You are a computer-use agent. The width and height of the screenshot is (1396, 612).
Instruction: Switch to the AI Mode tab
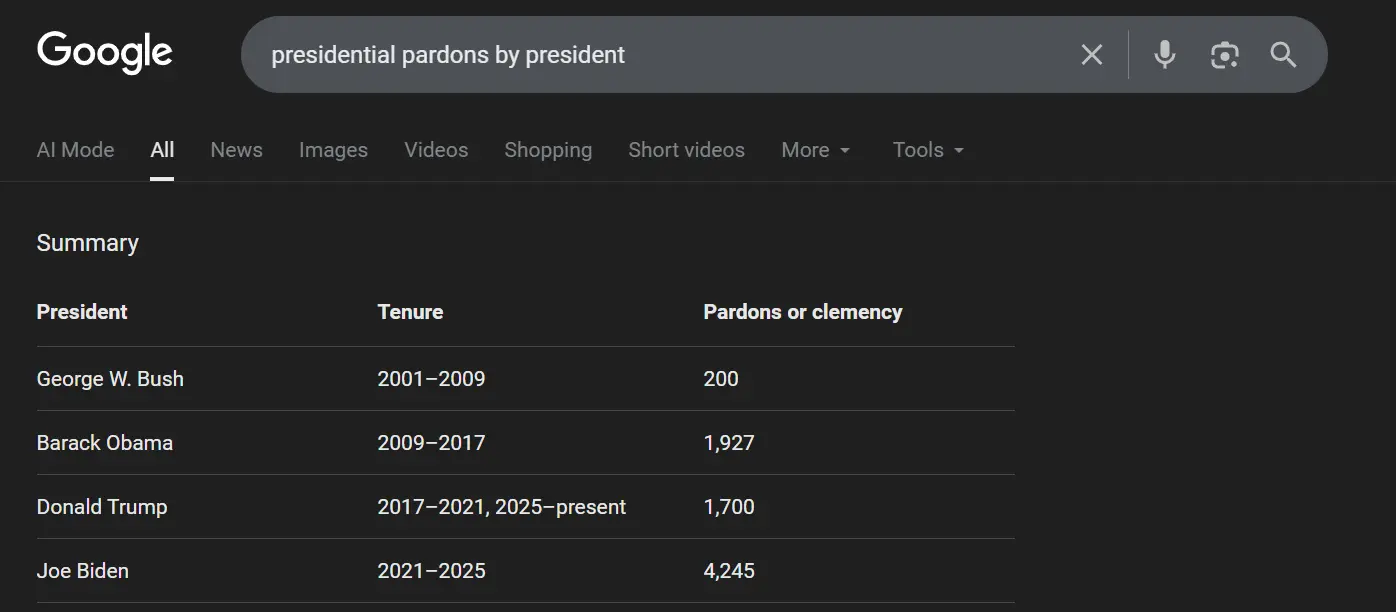pyautogui.click(x=75, y=150)
